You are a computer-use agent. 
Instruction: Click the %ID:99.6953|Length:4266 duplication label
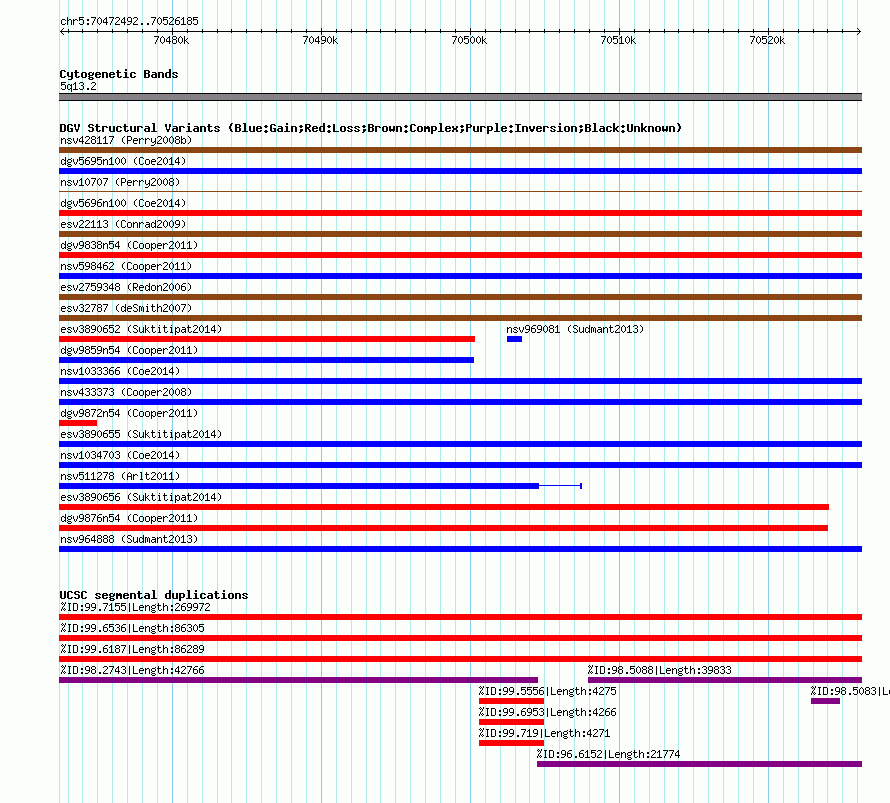pyautogui.click(x=548, y=712)
